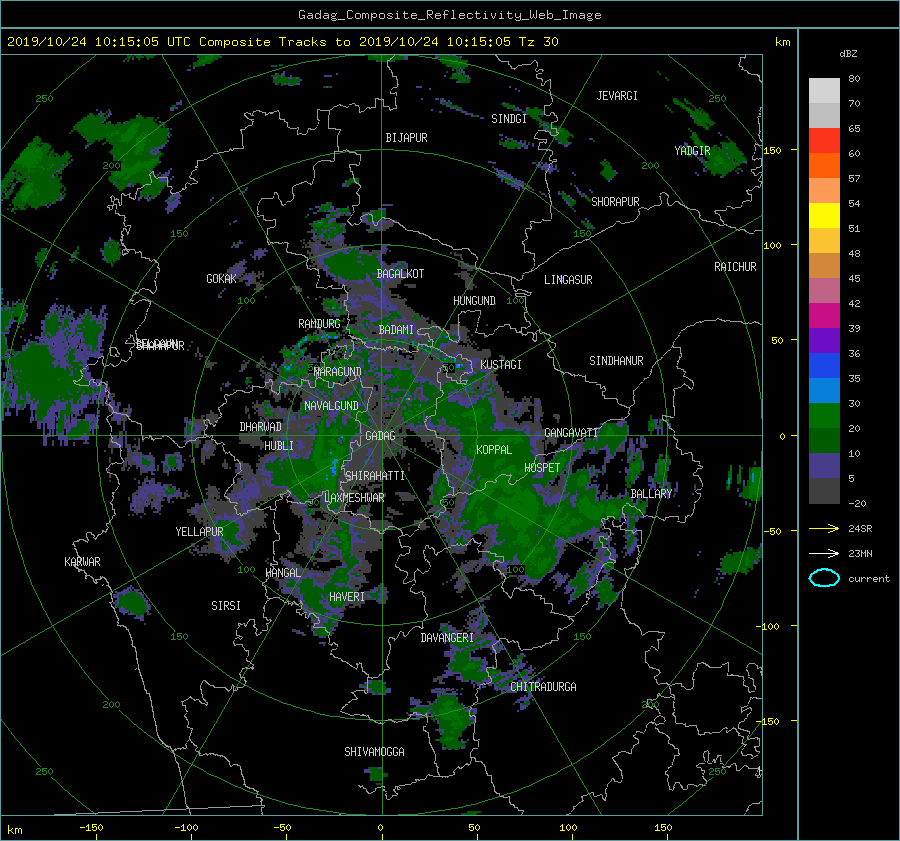Click the LAXMESHWAR city label
Screen dimensions: 900x841
[354, 498]
